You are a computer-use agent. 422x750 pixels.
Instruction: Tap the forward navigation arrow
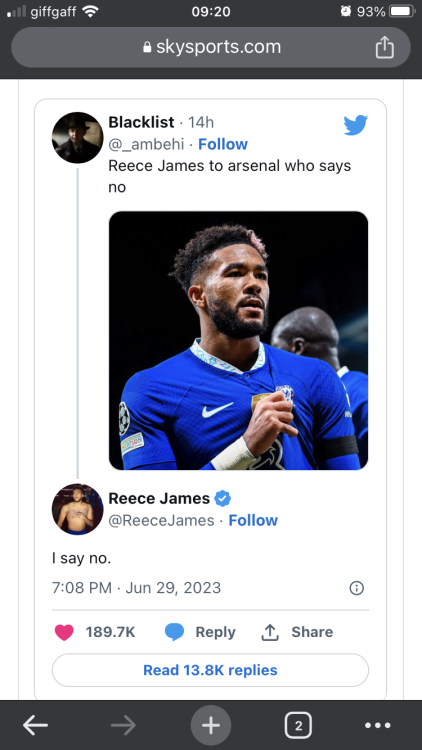click(x=123, y=726)
